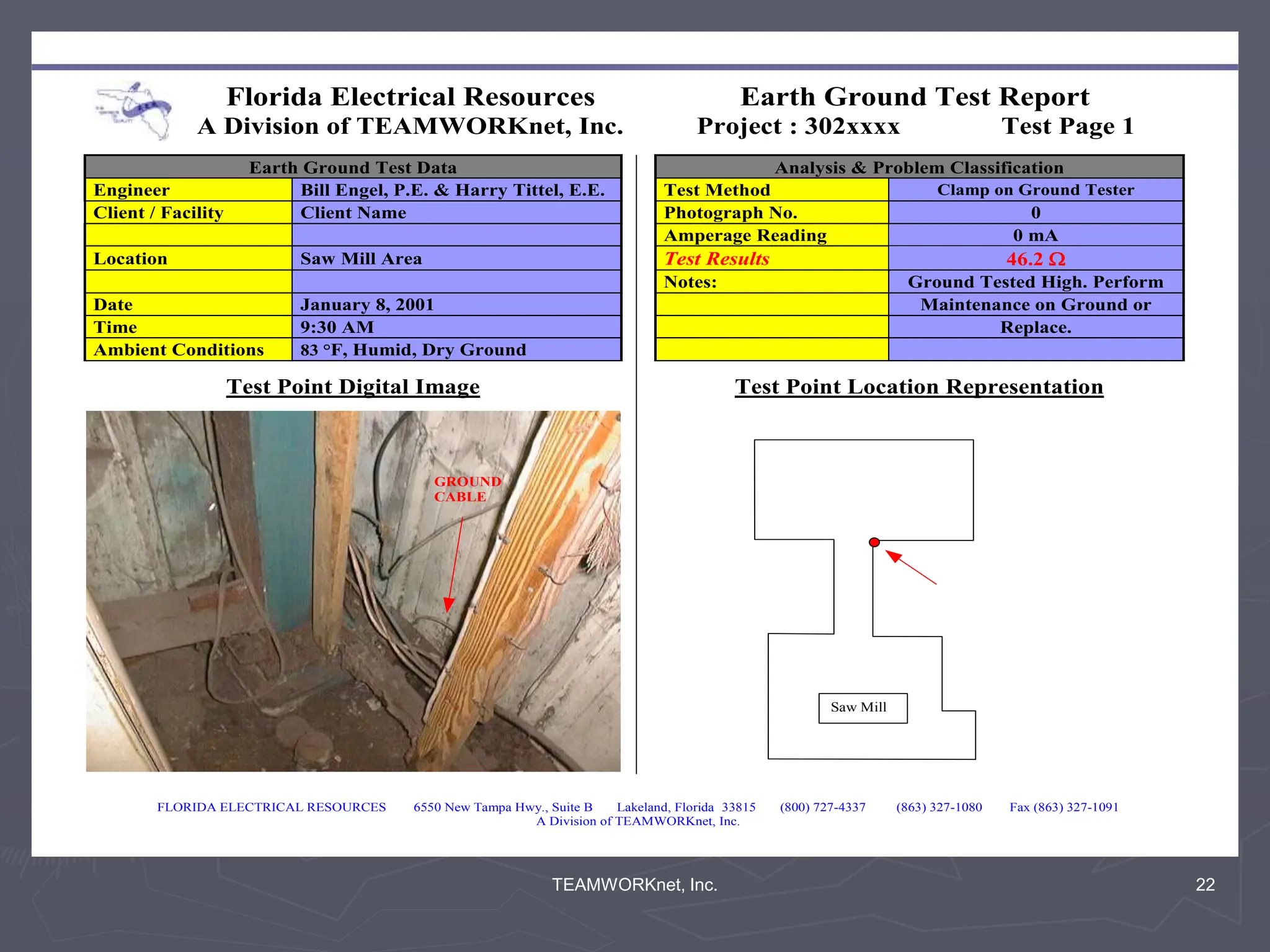The height and width of the screenshot is (952, 1270).
Task: Click the red test point dot on the diagram
Action: pyautogui.click(x=874, y=542)
